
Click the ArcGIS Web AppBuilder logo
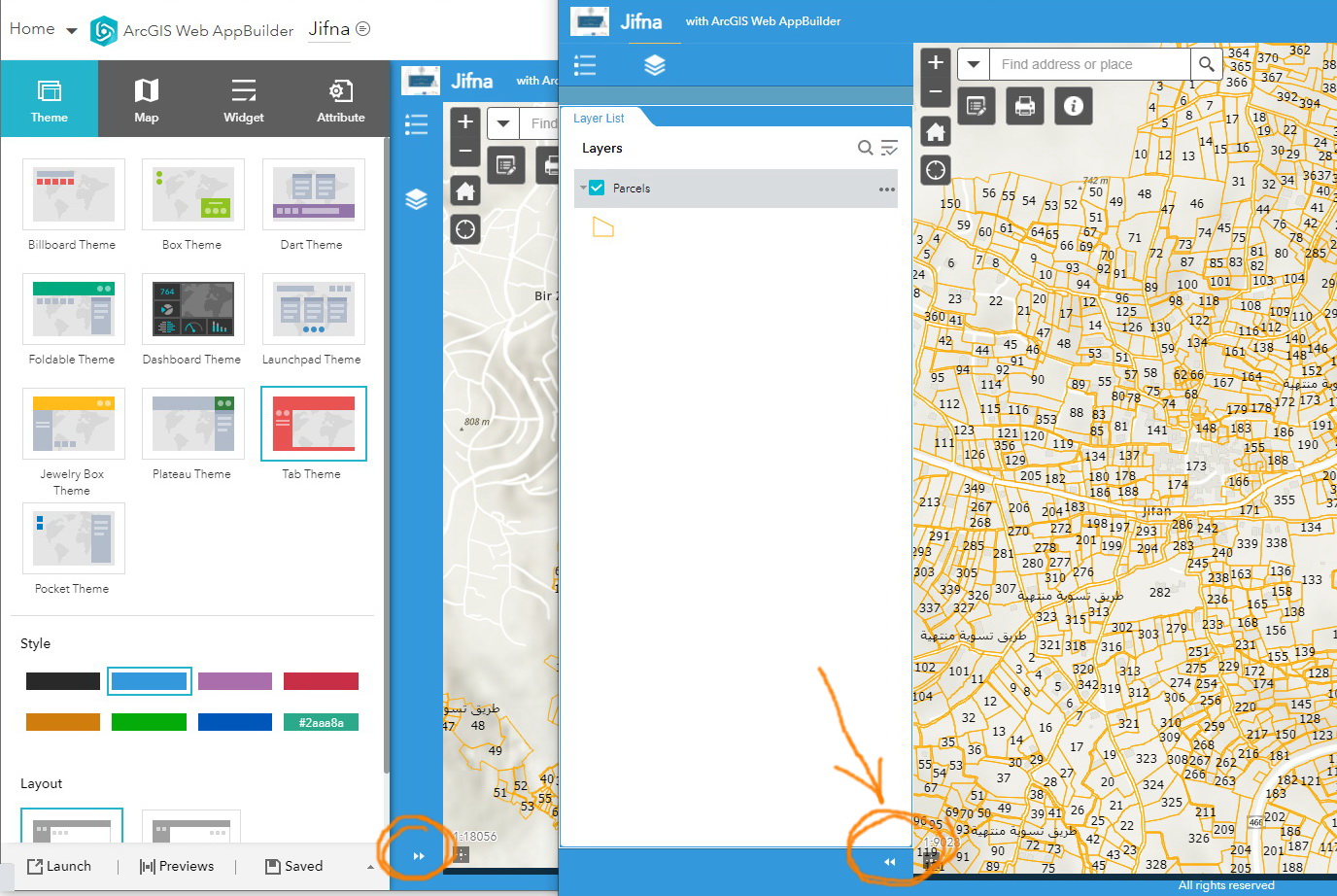click(103, 31)
